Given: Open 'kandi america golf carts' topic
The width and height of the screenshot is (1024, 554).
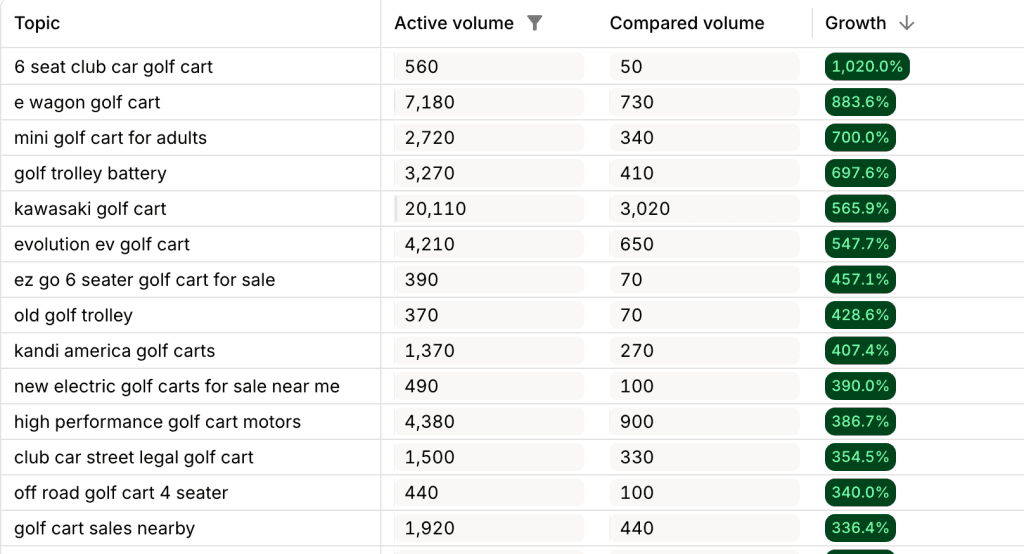Looking at the screenshot, I should [114, 351].
